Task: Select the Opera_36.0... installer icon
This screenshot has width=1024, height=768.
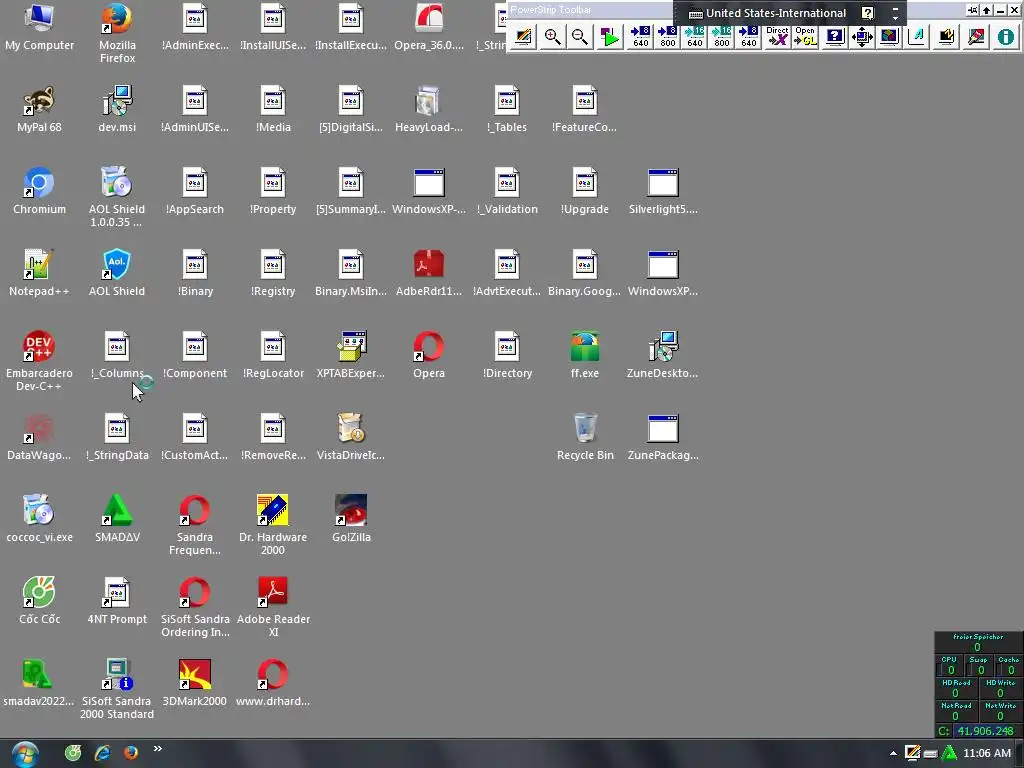Action: pyautogui.click(x=429, y=27)
